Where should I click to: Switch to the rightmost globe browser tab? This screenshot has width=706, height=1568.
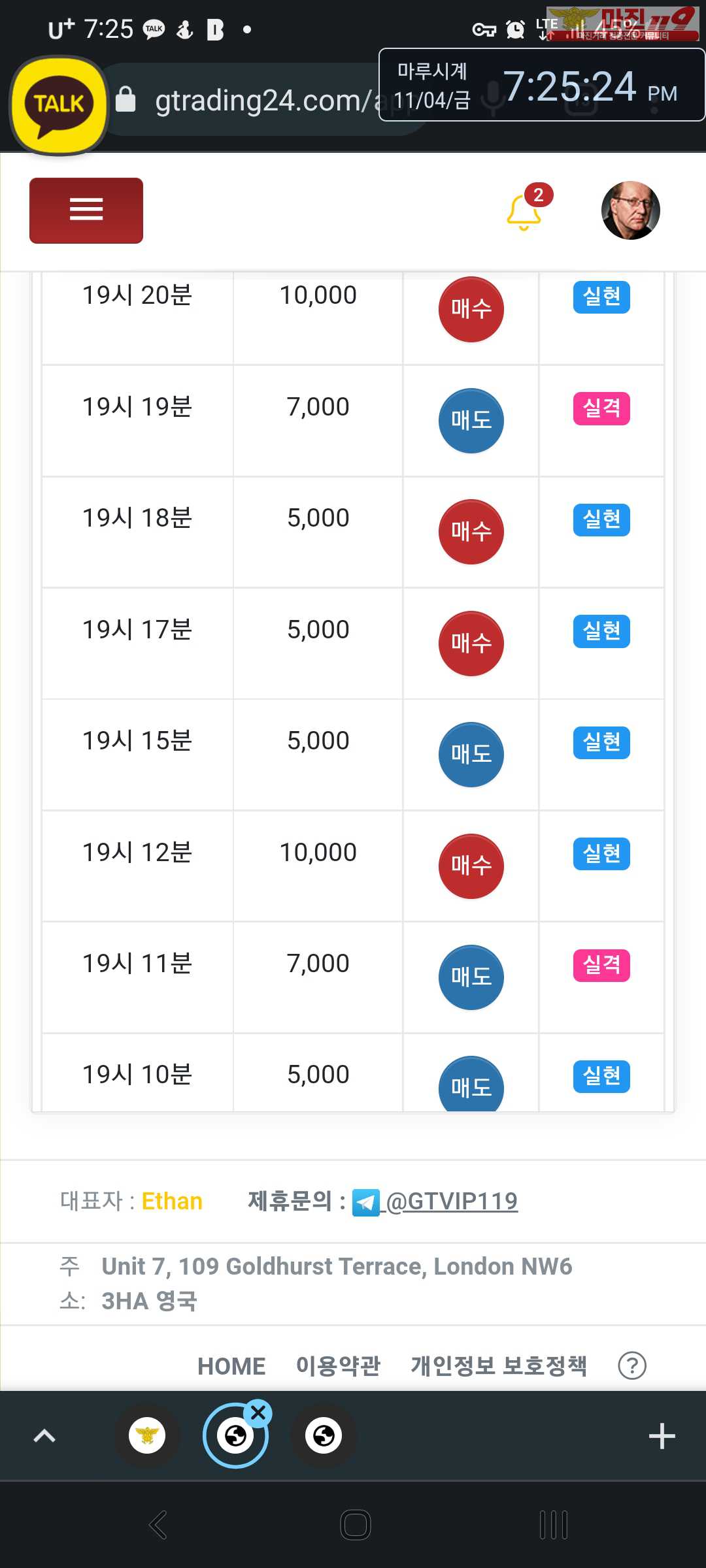324,1435
